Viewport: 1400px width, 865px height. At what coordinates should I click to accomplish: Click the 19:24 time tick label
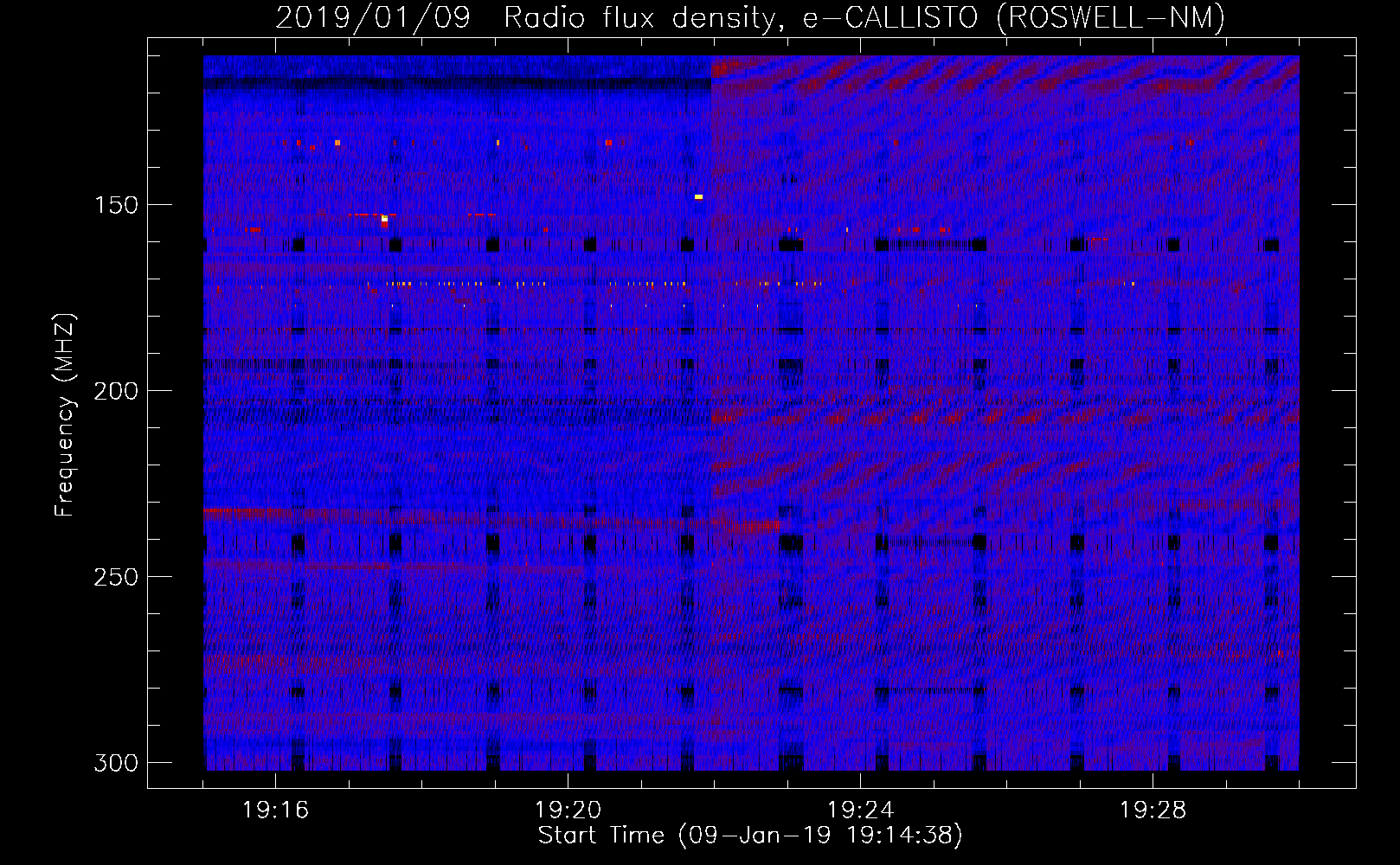[860, 810]
